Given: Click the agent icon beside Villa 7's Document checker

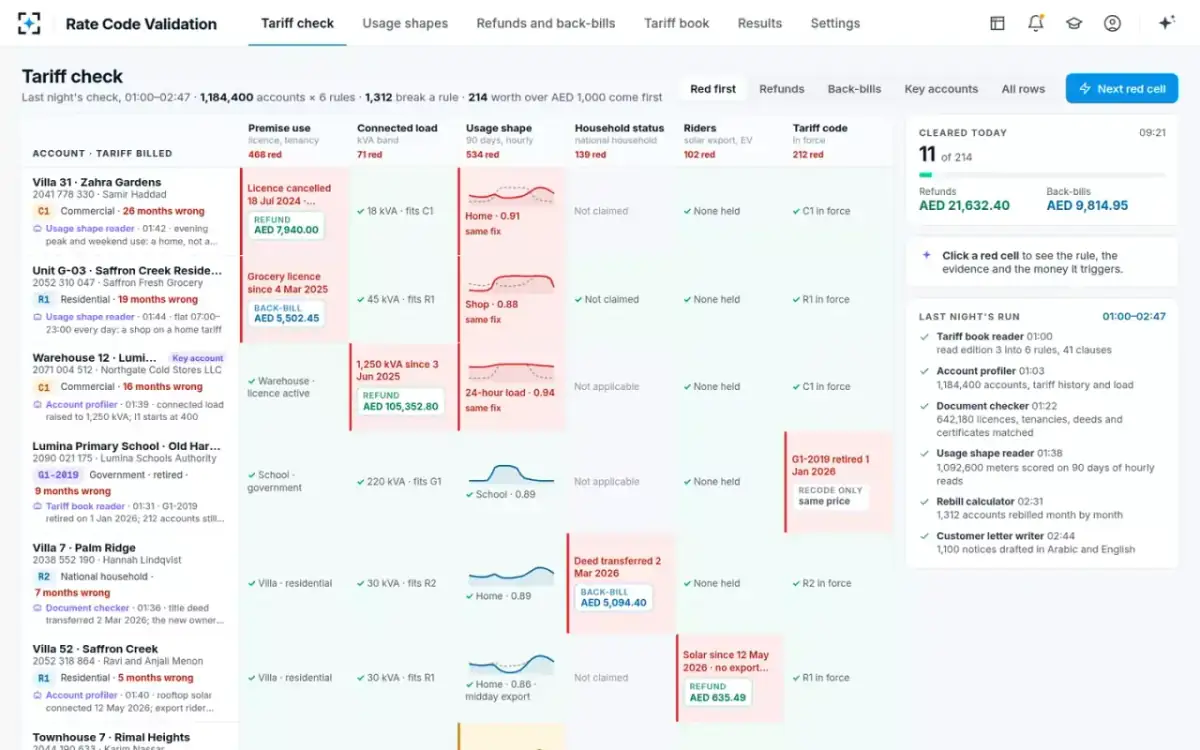Looking at the screenshot, I should coord(38,608).
